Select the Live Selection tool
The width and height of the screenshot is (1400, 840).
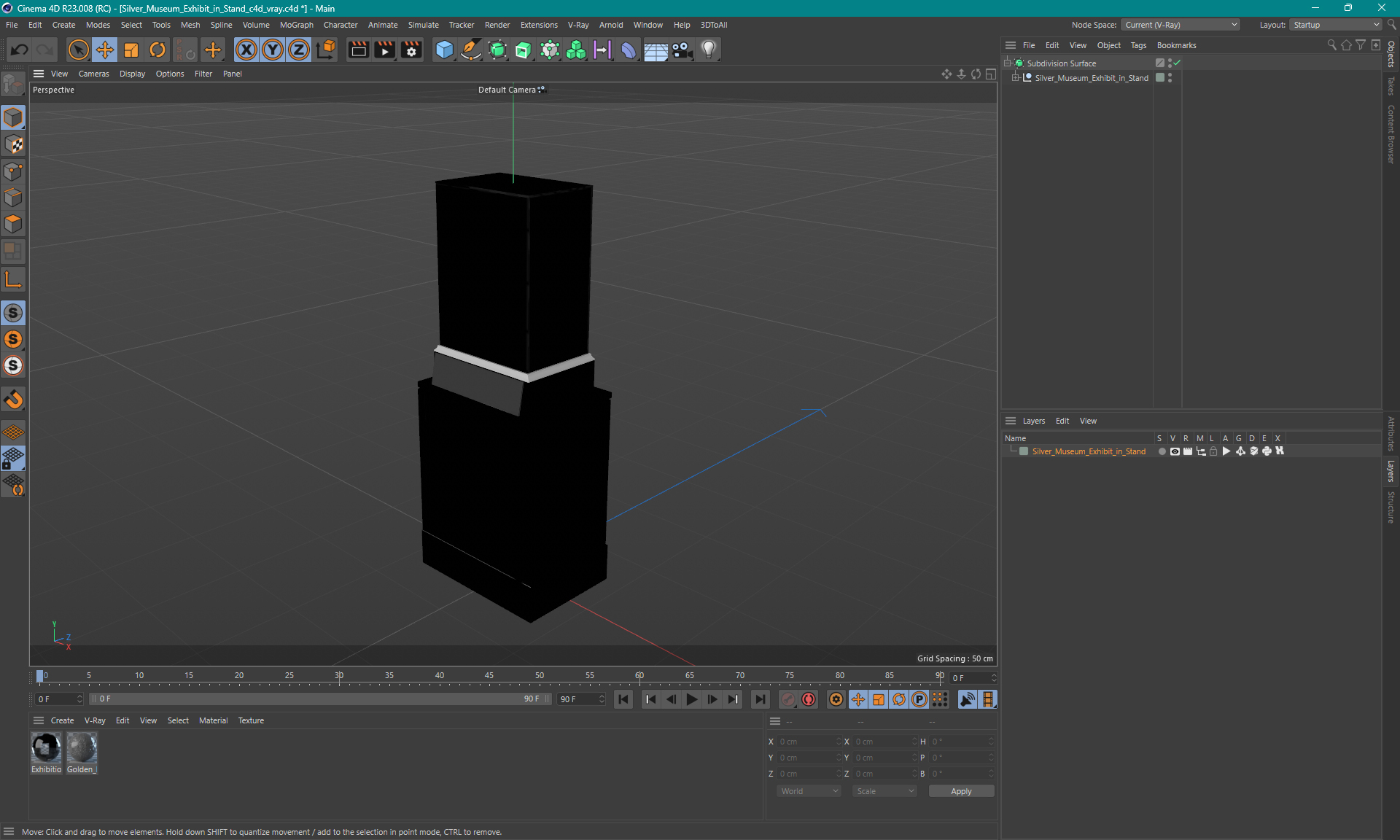(x=78, y=50)
